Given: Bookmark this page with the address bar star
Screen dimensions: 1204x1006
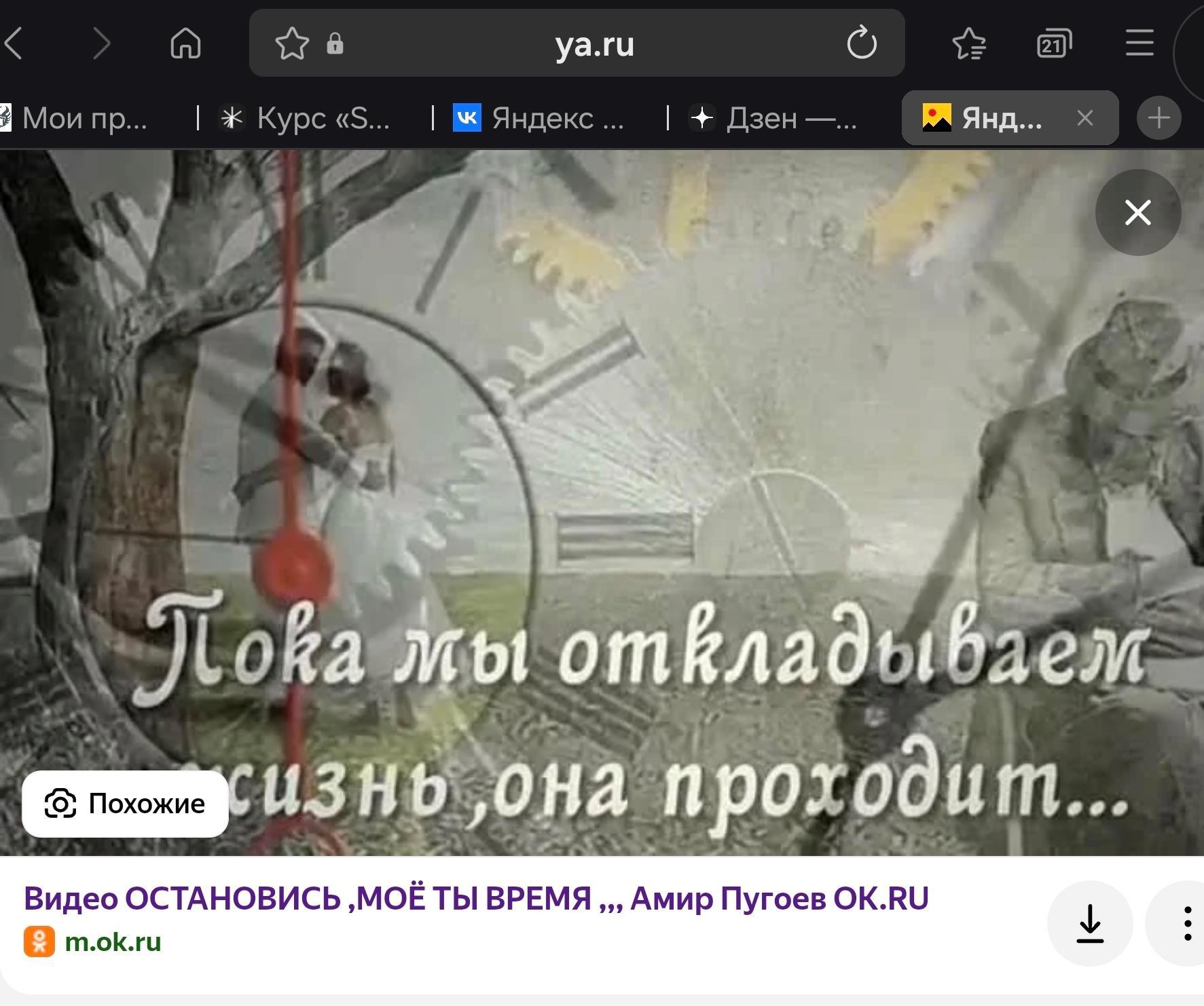Looking at the screenshot, I should click(292, 44).
